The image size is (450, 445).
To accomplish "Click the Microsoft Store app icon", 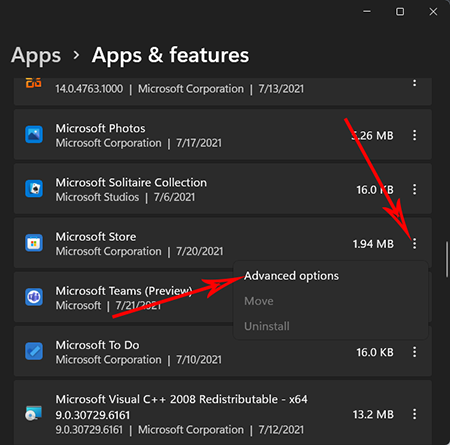I will (34, 243).
